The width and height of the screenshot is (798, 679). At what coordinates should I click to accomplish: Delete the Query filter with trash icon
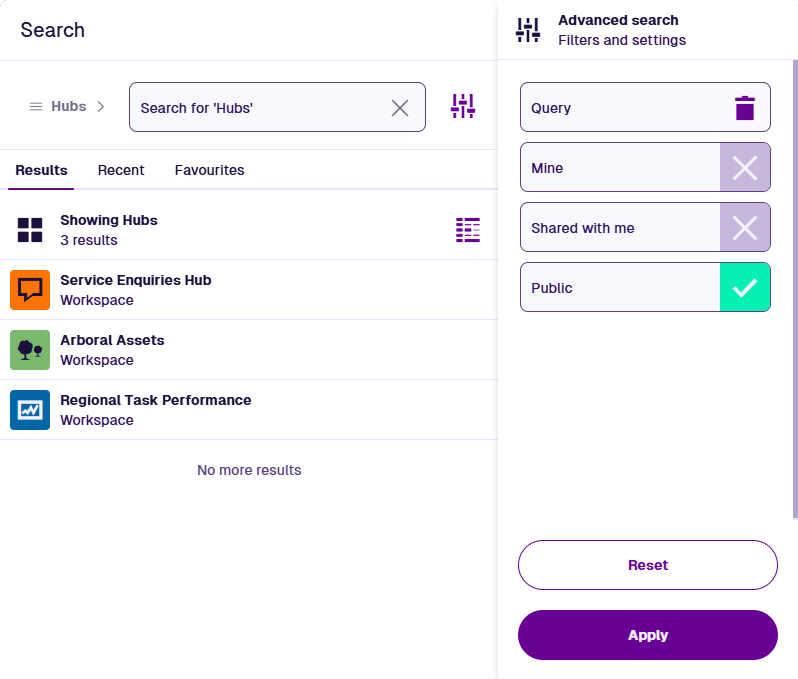[x=745, y=108]
